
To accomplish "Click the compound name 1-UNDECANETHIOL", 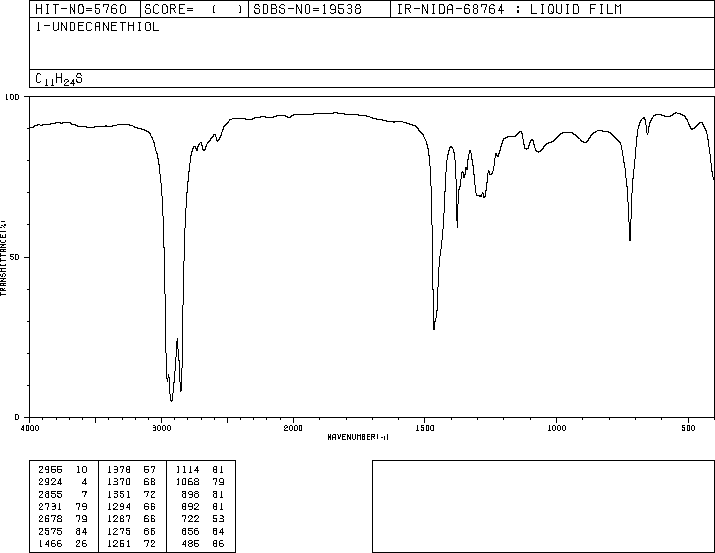I will (x=97, y=27).
